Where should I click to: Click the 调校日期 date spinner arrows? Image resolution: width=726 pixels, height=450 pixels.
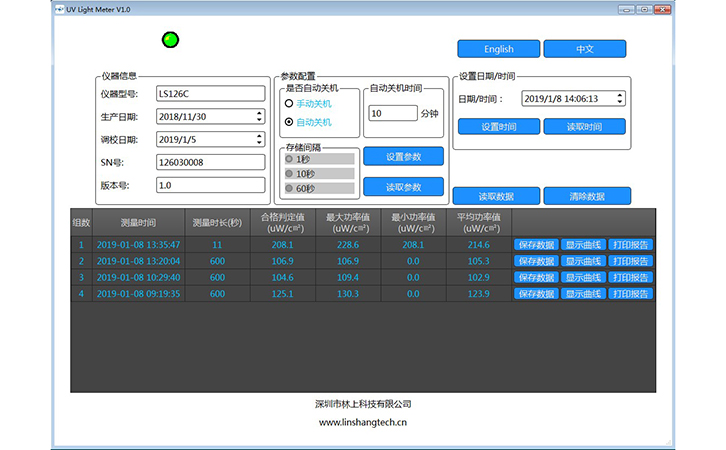coord(259,139)
